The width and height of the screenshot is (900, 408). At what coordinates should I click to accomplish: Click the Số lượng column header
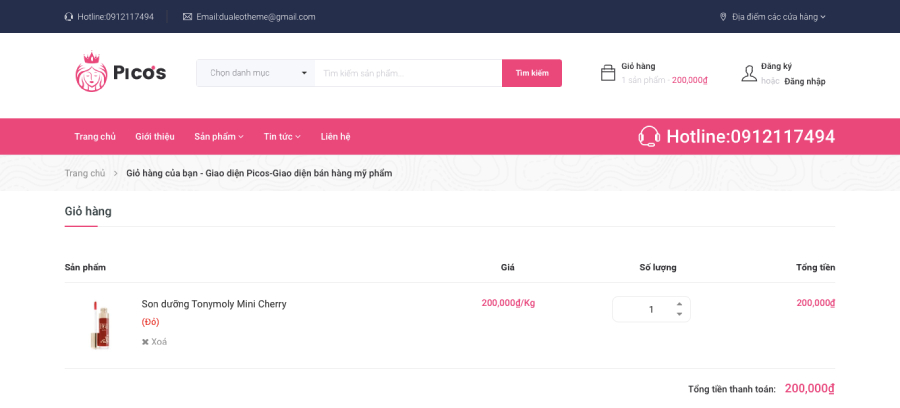click(658, 267)
